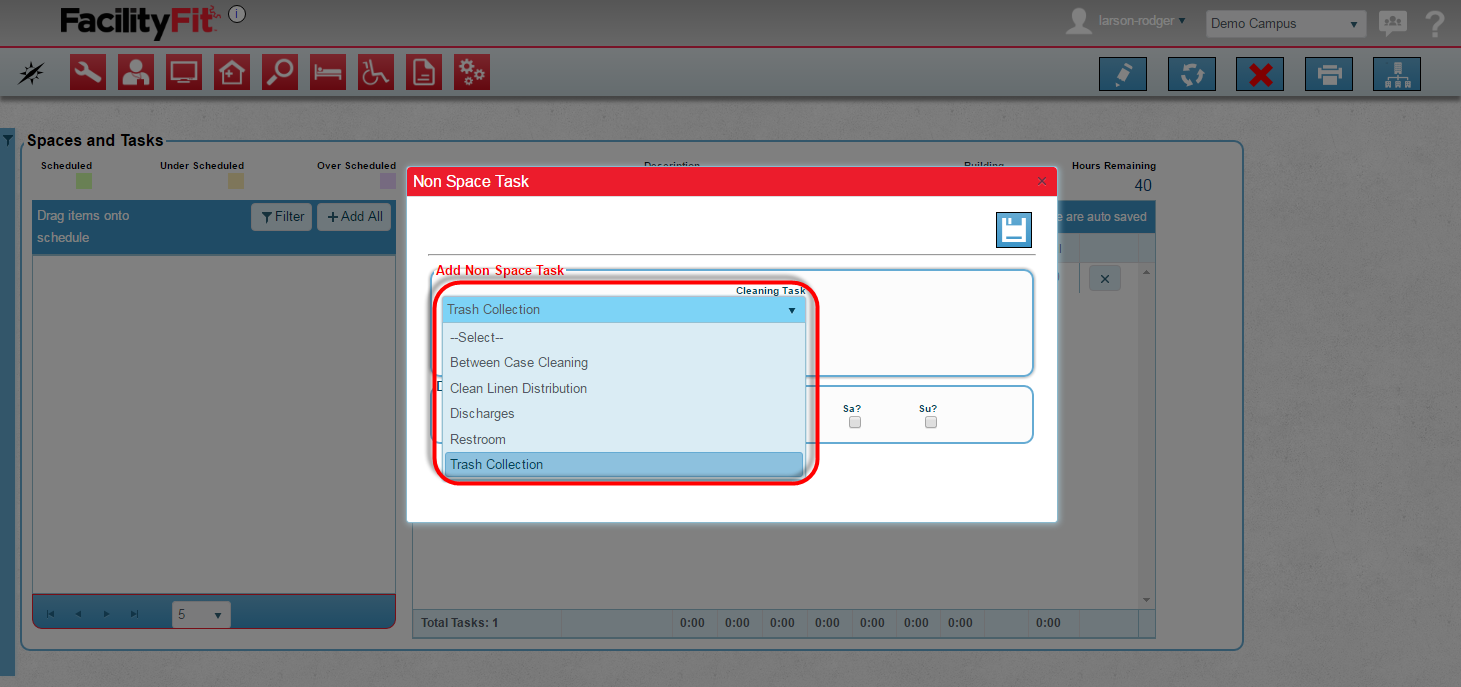The height and width of the screenshot is (687, 1461).
Task: Open the Demo Campus dropdown
Action: (x=1285, y=24)
